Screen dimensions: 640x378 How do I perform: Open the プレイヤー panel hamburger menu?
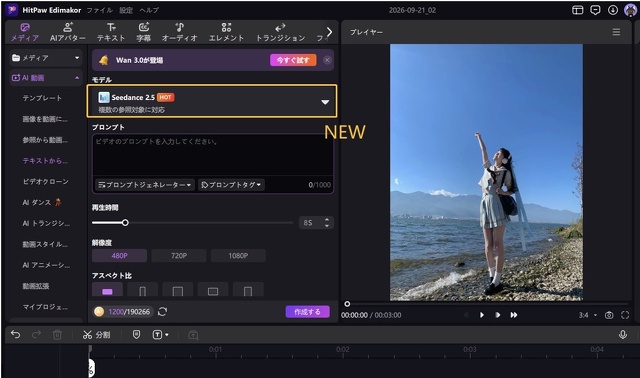coord(616,32)
